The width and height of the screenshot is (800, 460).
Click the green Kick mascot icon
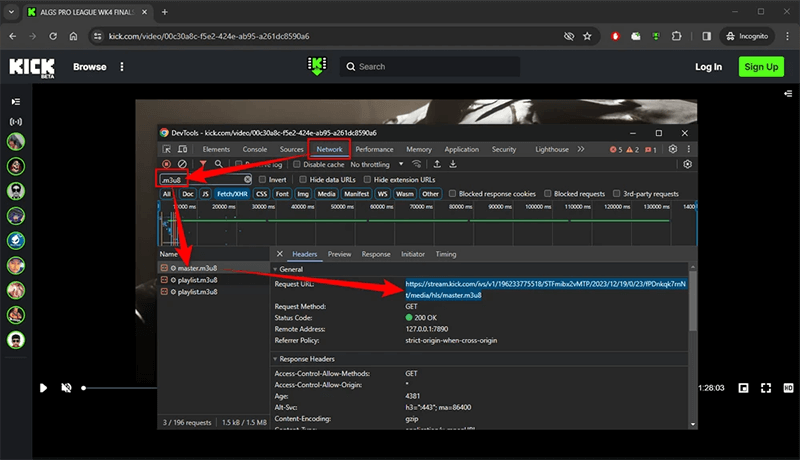point(317,66)
